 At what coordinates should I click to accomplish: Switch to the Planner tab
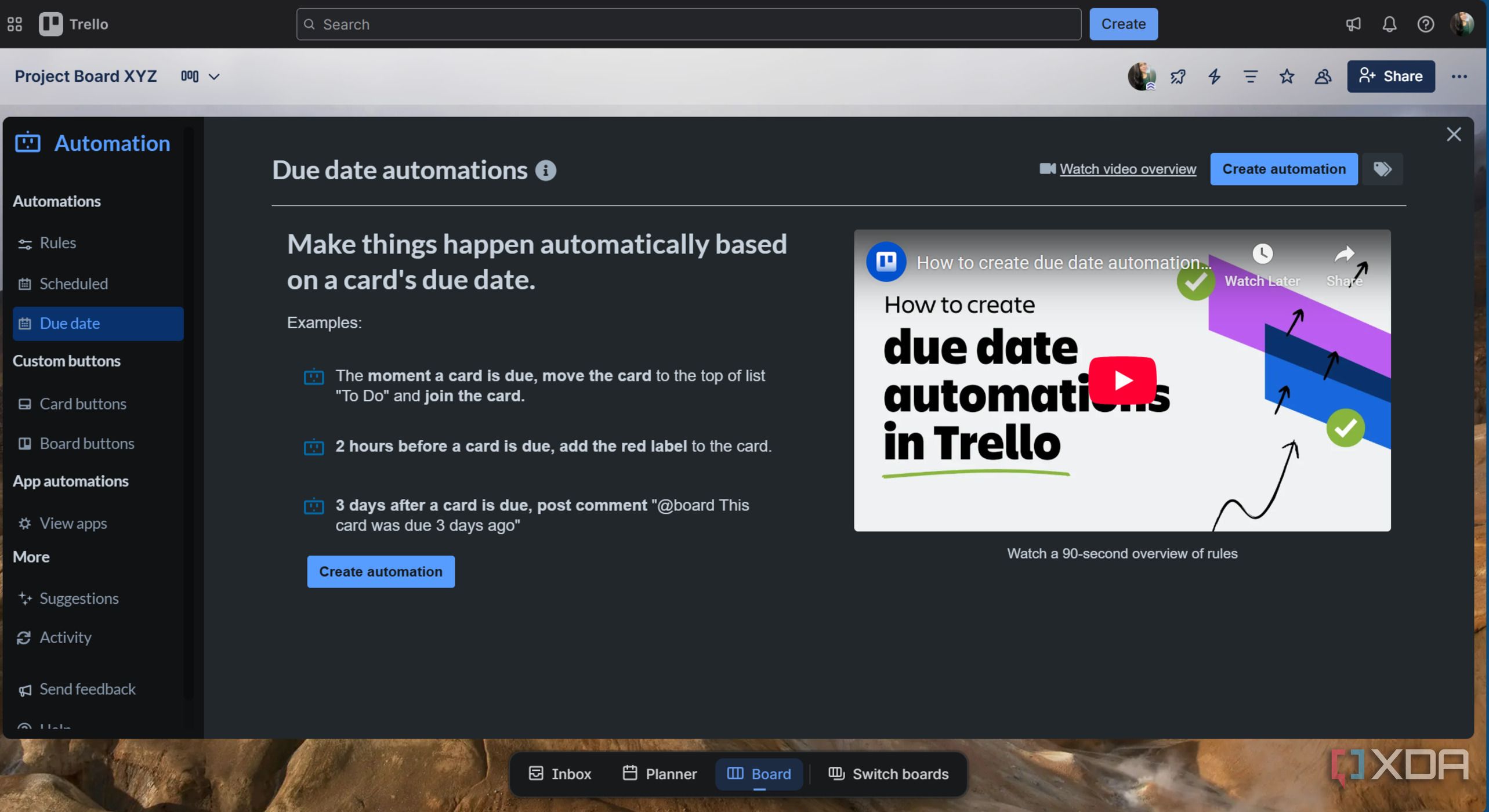point(659,774)
